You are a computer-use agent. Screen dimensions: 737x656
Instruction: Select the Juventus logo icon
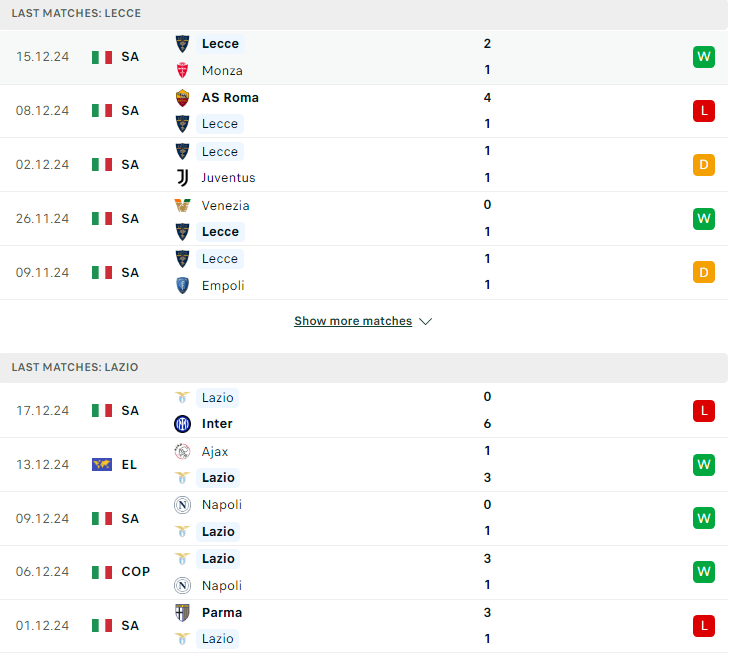184,179
